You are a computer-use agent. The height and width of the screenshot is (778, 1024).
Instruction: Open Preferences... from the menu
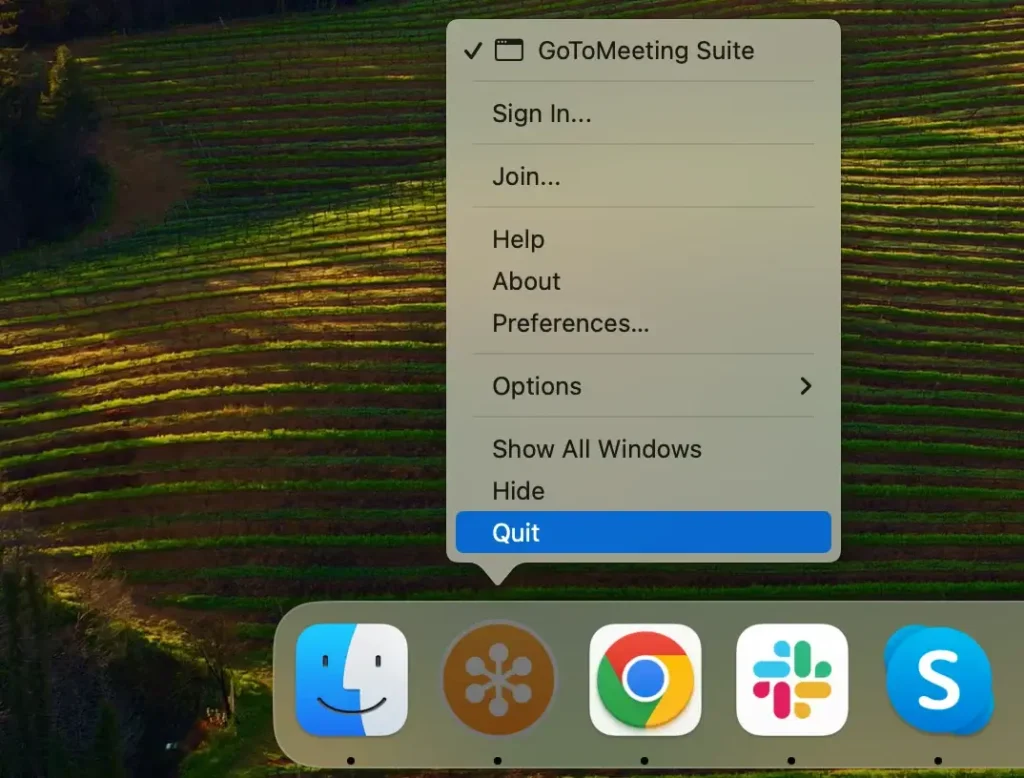point(643,323)
